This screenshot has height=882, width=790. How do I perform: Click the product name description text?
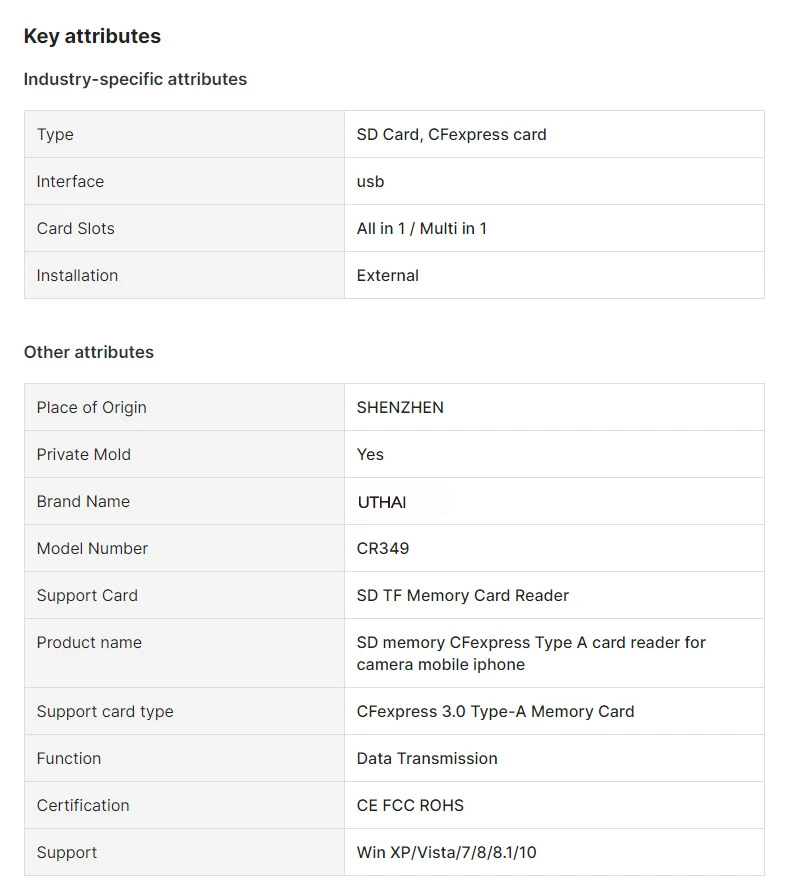tap(531, 653)
